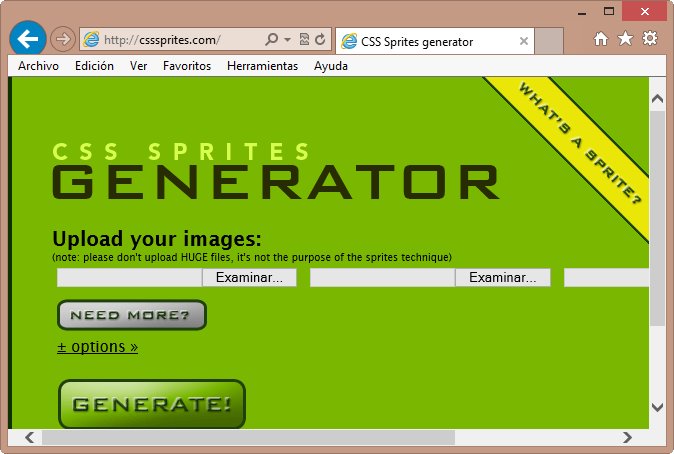Click the note about HUGE files text
The width and height of the screenshot is (674, 454).
[x=252, y=258]
